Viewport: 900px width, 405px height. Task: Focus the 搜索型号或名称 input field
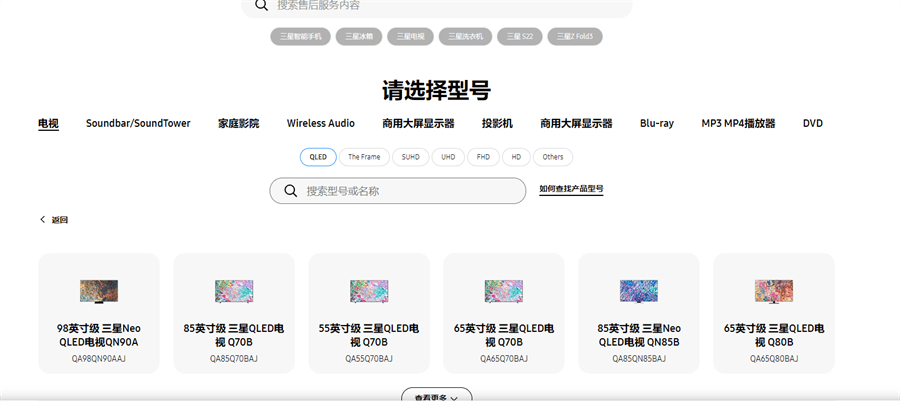[398, 191]
